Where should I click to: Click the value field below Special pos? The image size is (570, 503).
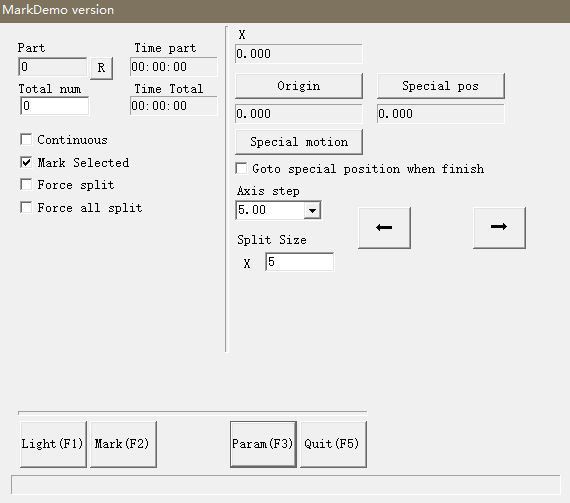(441, 114)
